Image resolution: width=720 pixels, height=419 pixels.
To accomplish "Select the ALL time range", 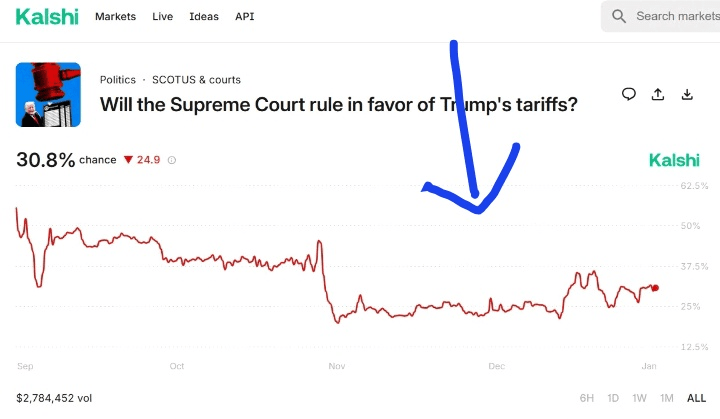I will [x=696, y=398].
